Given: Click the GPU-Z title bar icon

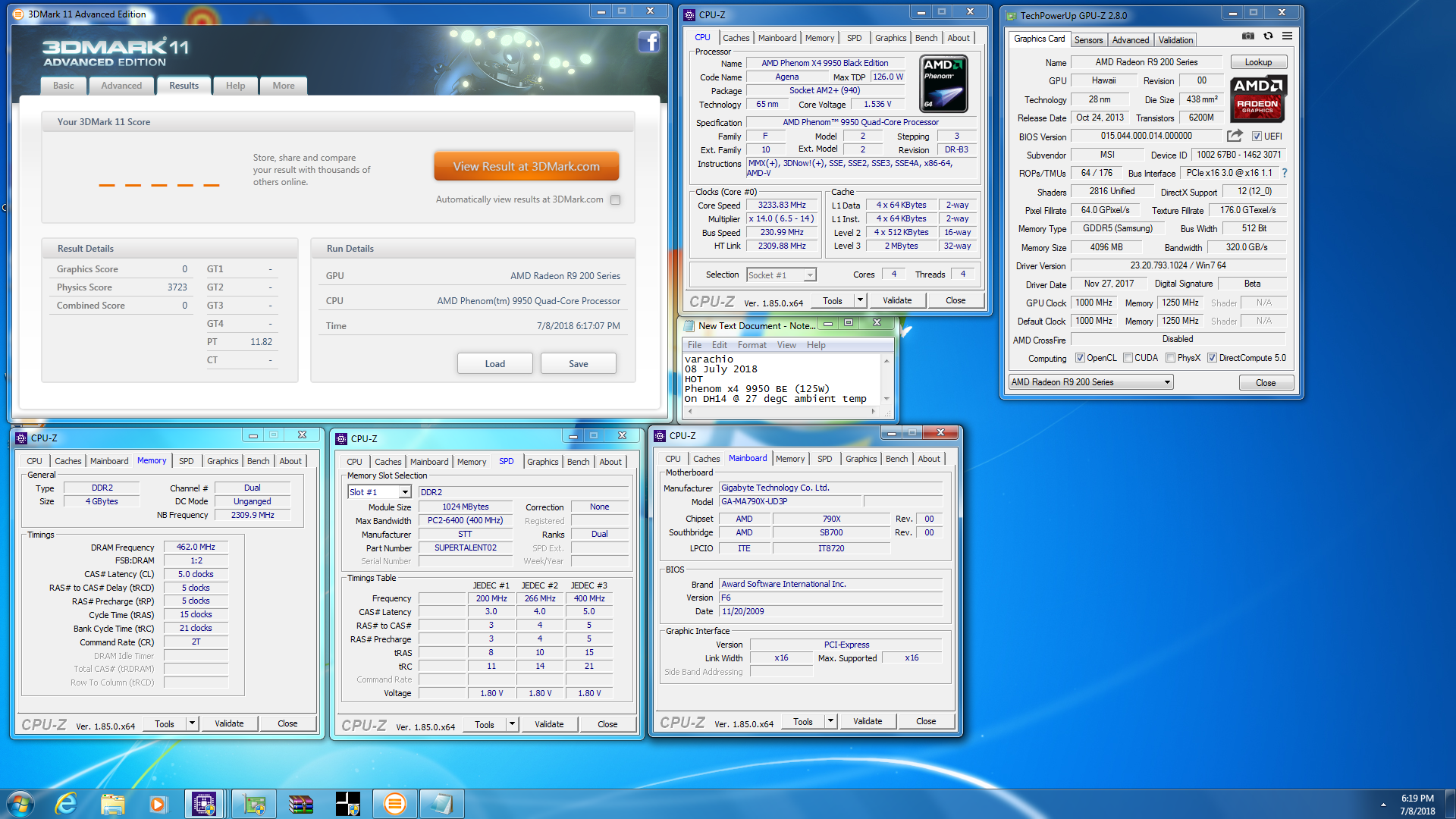Looking at the screenshot, I should (x=1011, y=15).
